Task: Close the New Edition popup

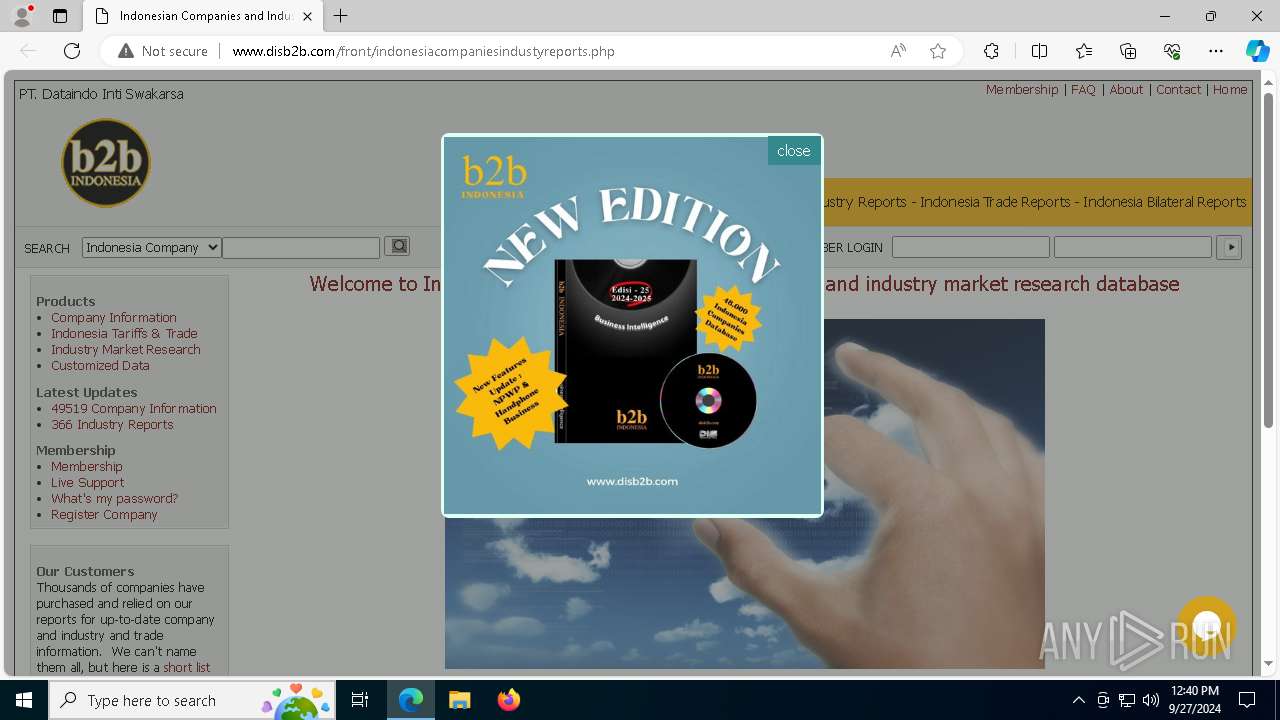Action: 793,151
